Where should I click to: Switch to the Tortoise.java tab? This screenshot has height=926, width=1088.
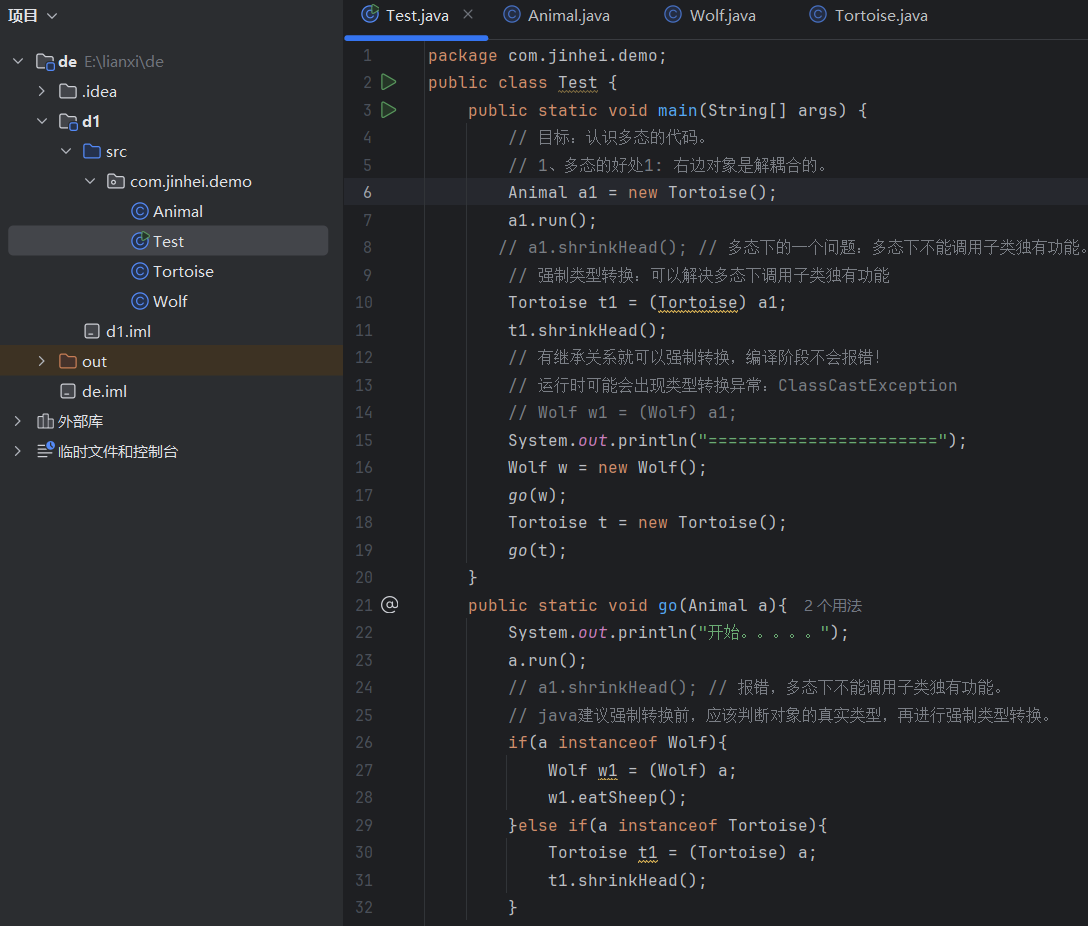[869, 15]
